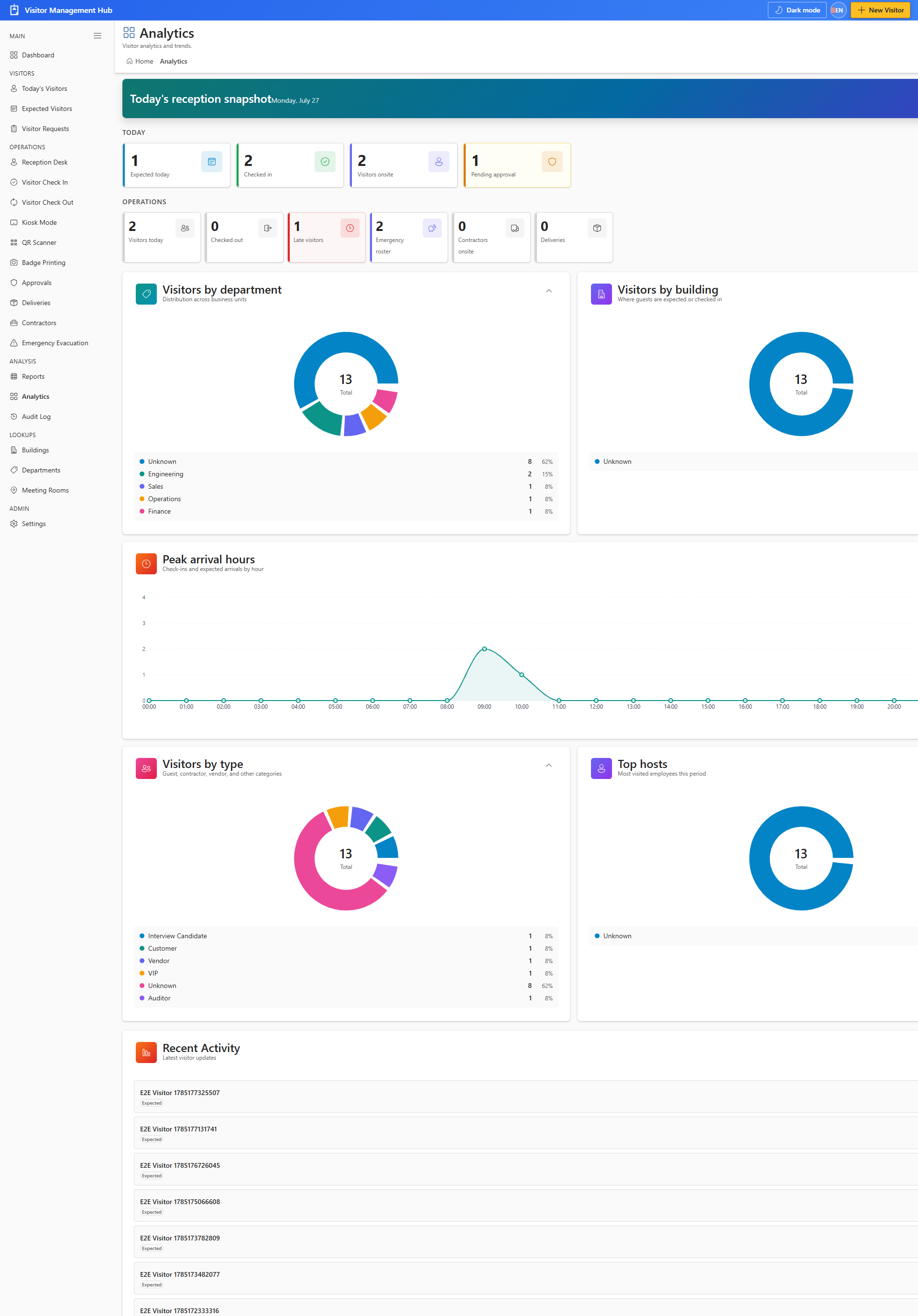The height and width of the screenshot is (1316, 918).
Task: Click the Settings gear icon
Action: click(x=14, y=524)
